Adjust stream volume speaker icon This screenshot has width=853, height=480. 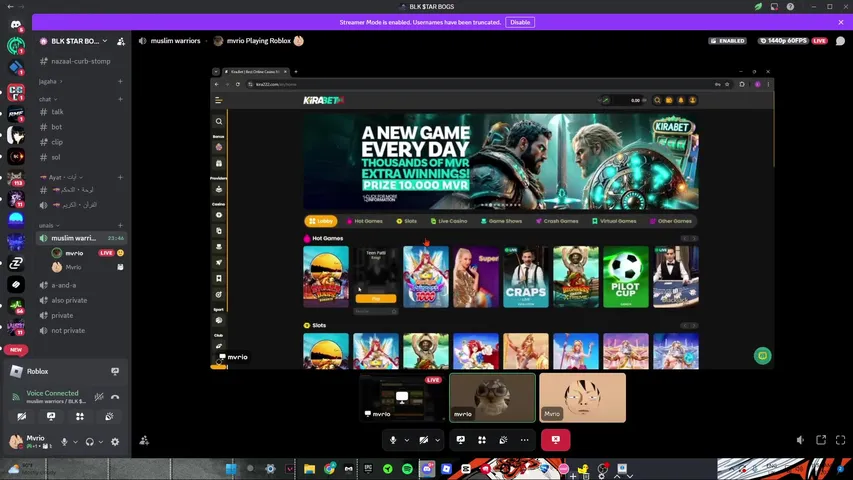pyautogui.click(x=800, y=440)
